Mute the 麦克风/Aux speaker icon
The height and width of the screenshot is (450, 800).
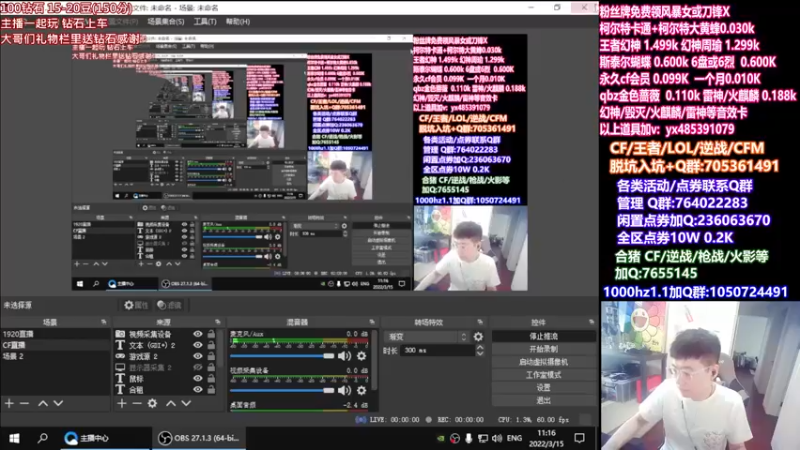344,356
